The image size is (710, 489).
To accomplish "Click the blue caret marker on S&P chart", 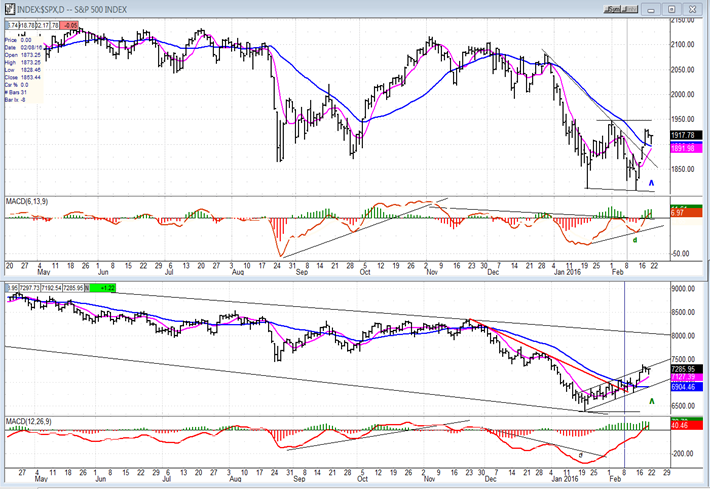I will (x=651, y=183).
